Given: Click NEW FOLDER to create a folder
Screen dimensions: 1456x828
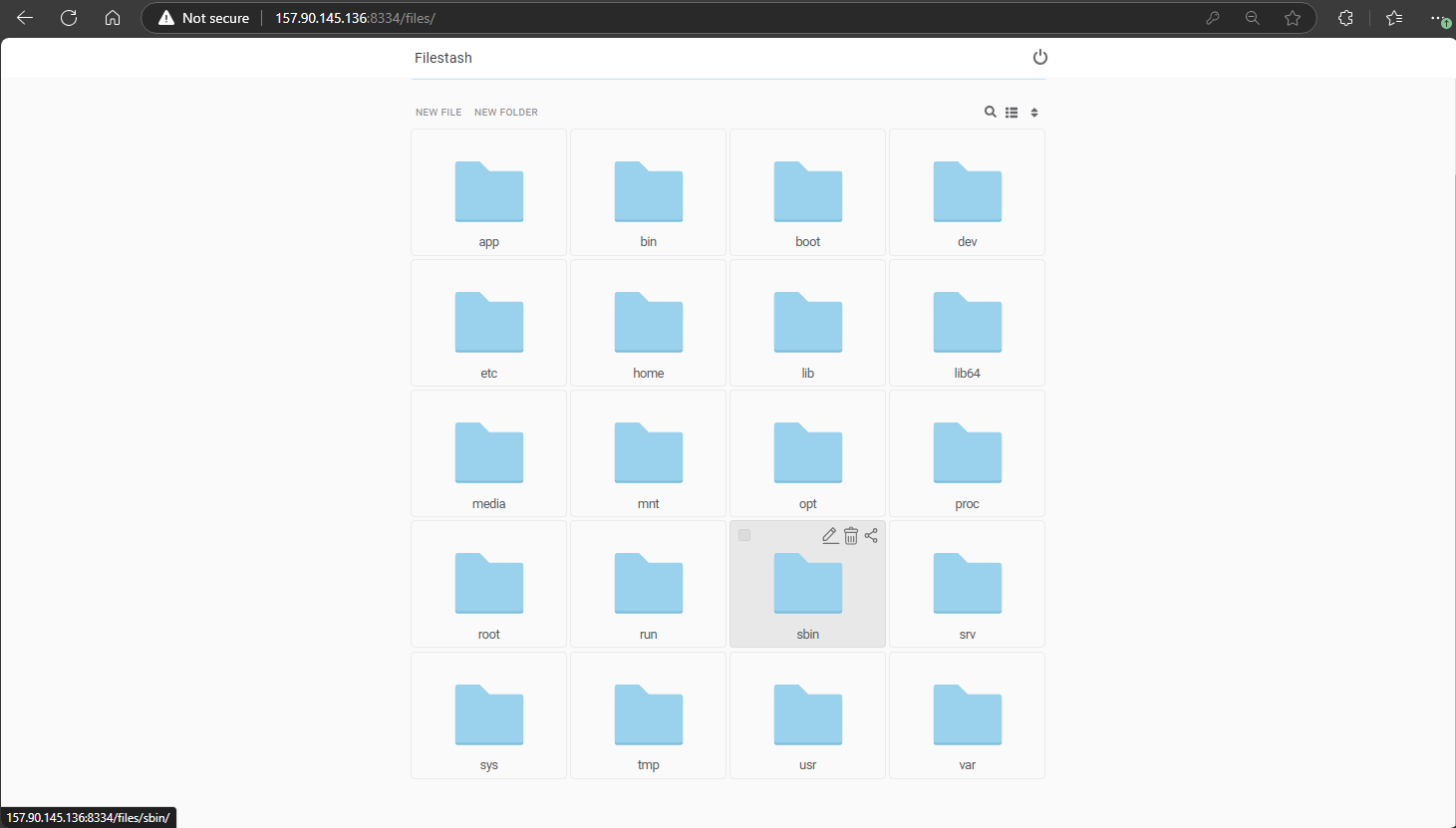Looking at the screenshot, I should coord(505,112).
